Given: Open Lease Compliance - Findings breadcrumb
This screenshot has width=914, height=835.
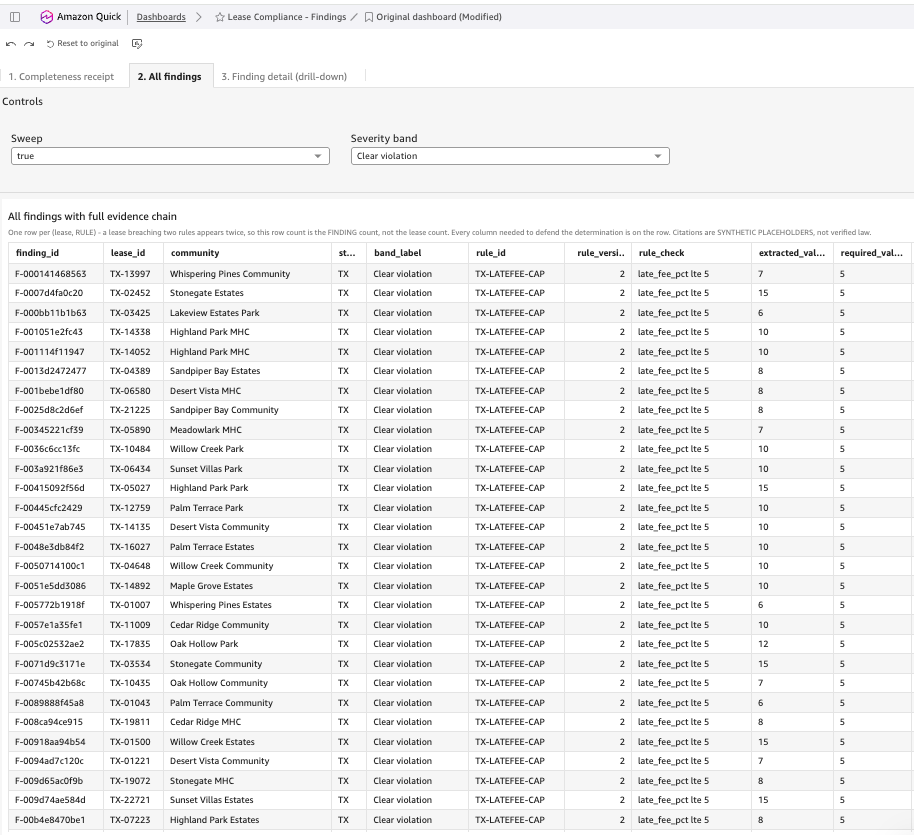Looking at the screenshot, I should (286, 17).
